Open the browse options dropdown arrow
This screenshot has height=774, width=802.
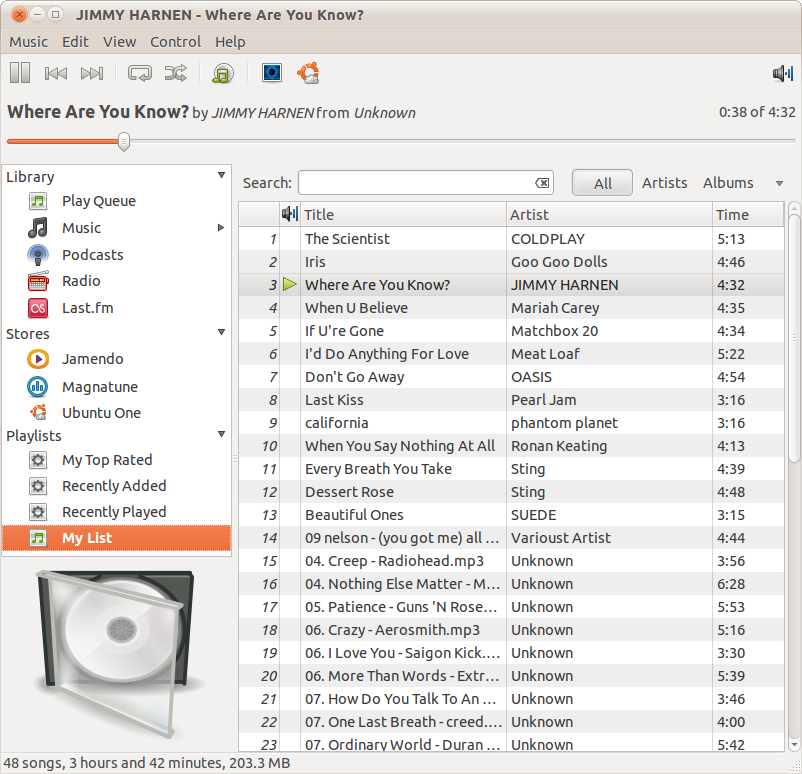[779, 183]
